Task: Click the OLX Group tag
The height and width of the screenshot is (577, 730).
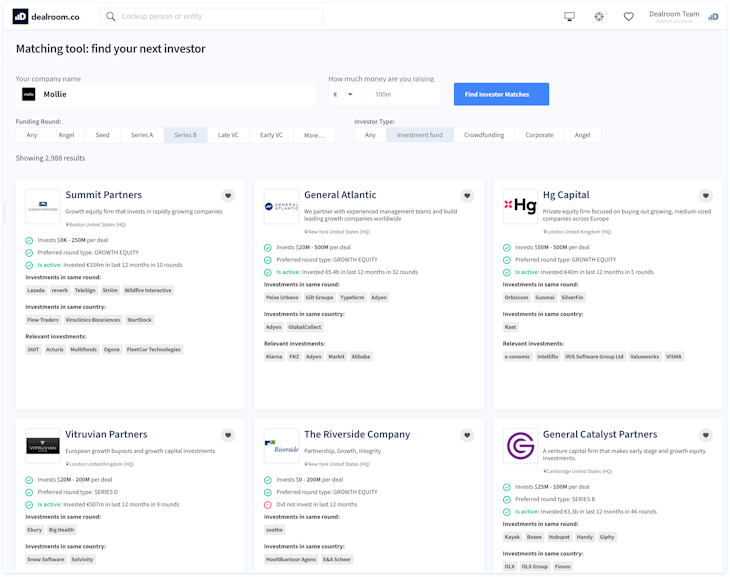Action: tap(534, 567)
